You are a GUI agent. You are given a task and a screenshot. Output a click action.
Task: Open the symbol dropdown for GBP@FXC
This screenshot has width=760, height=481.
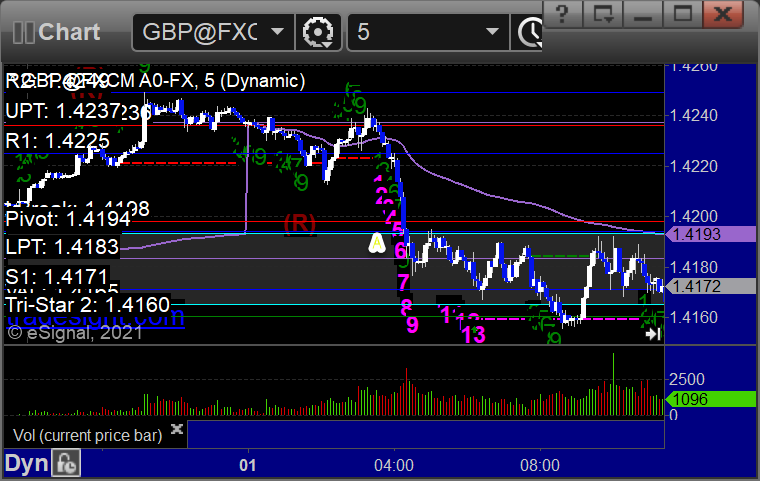tap(277, 32)
